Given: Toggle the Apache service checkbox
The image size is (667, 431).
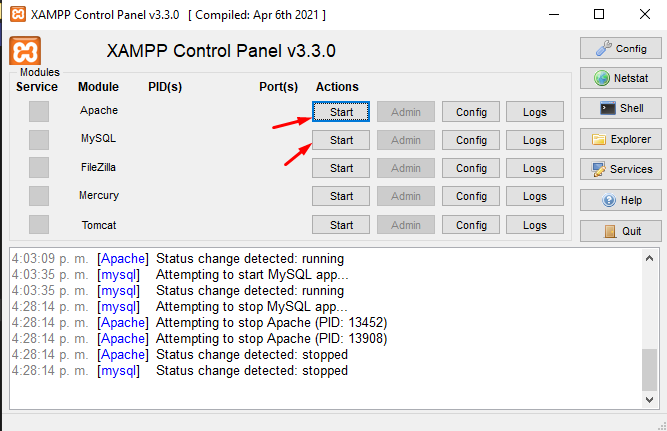Looking at the screenshot, I should click(39, 111).
